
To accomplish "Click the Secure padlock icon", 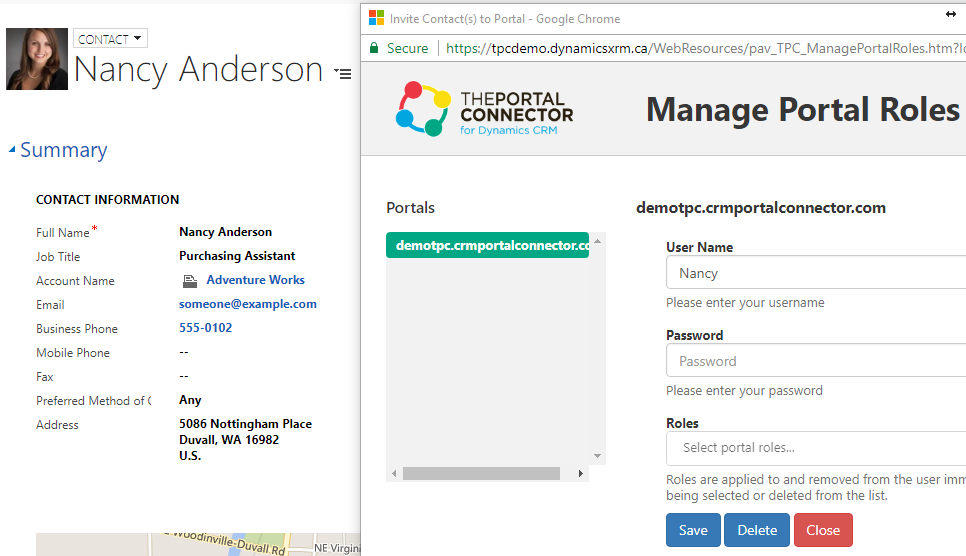I will click(x=373, y=47).
